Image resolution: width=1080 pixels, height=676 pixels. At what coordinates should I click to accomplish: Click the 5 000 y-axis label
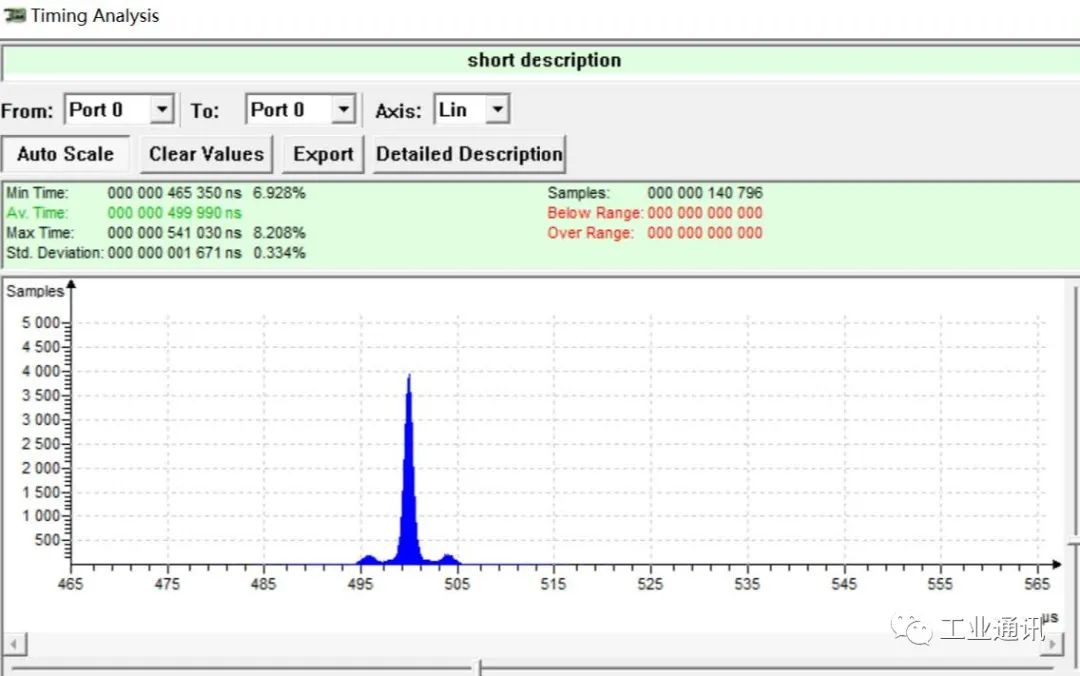tap(41, 322)
